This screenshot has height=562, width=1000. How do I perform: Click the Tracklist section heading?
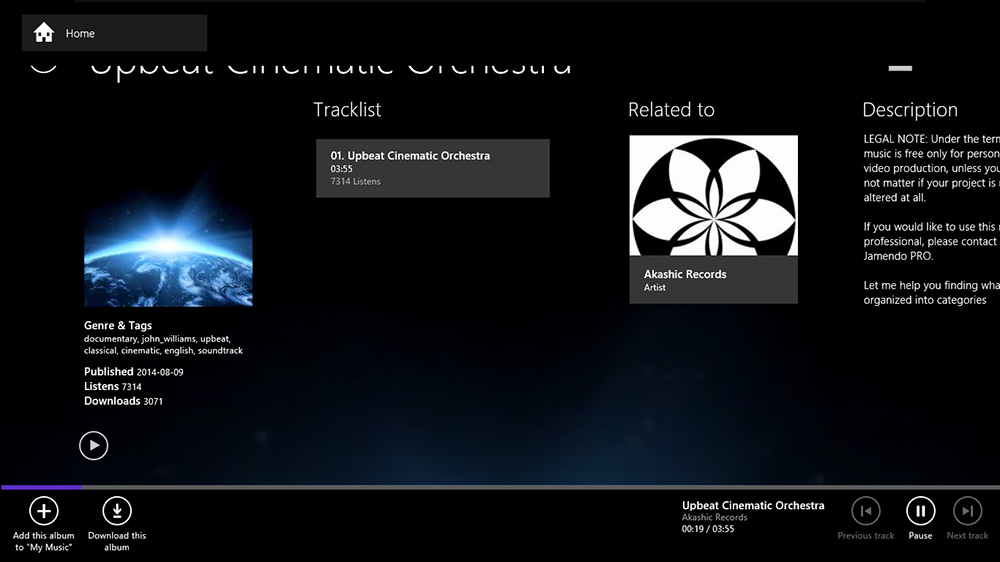coord(347,110)
